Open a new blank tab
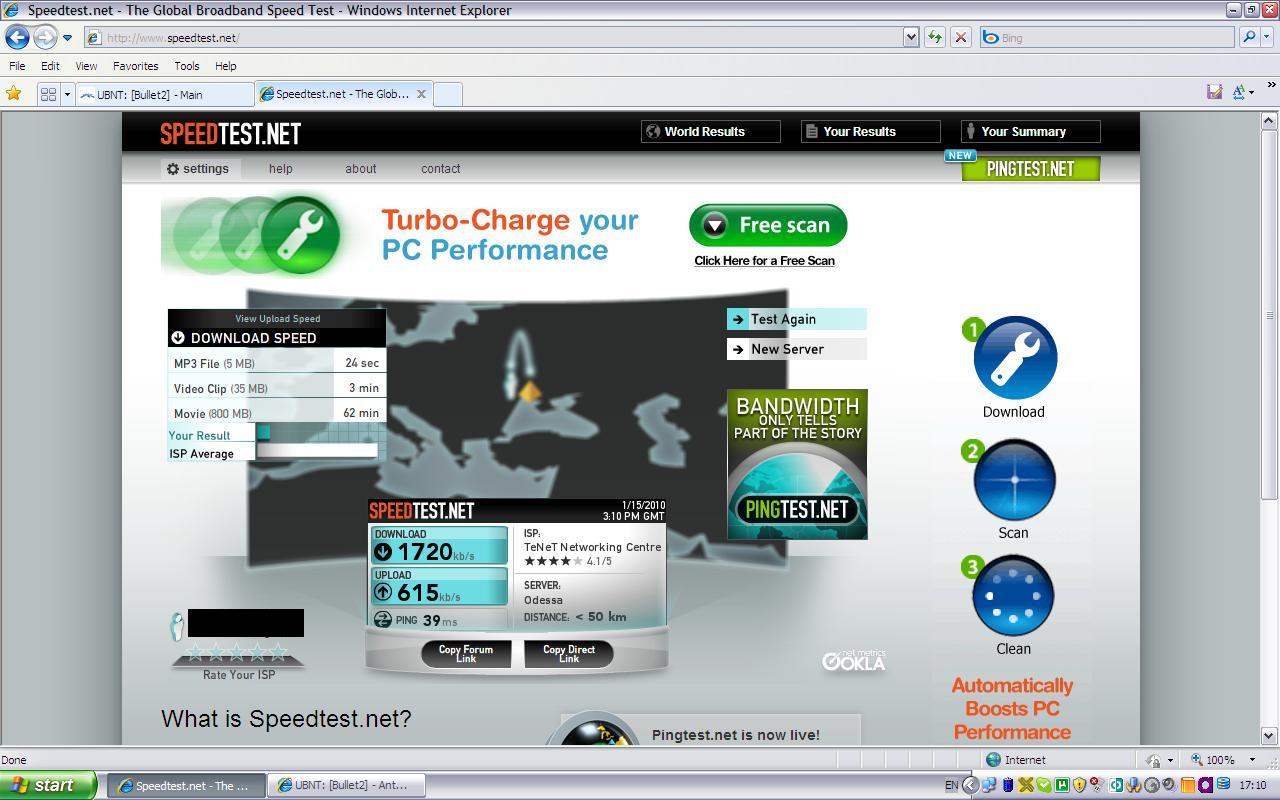Viewport: 1280px width, 800px height. point(447,94)
